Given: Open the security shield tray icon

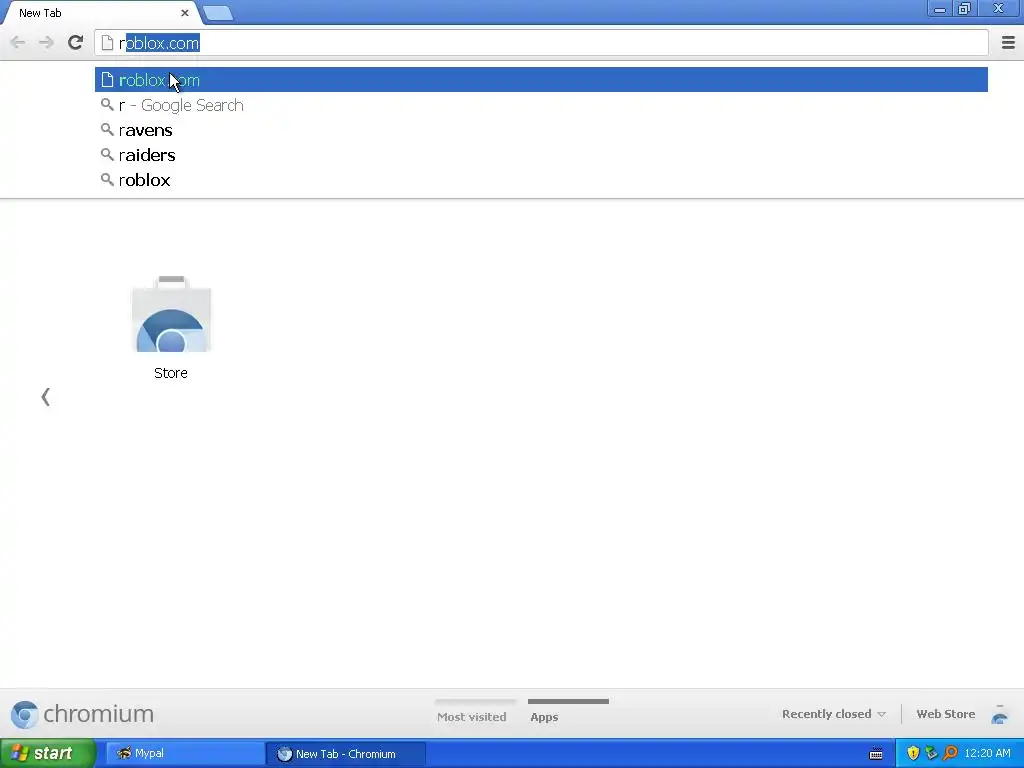Looking at the screenshot, I should 912,753.
